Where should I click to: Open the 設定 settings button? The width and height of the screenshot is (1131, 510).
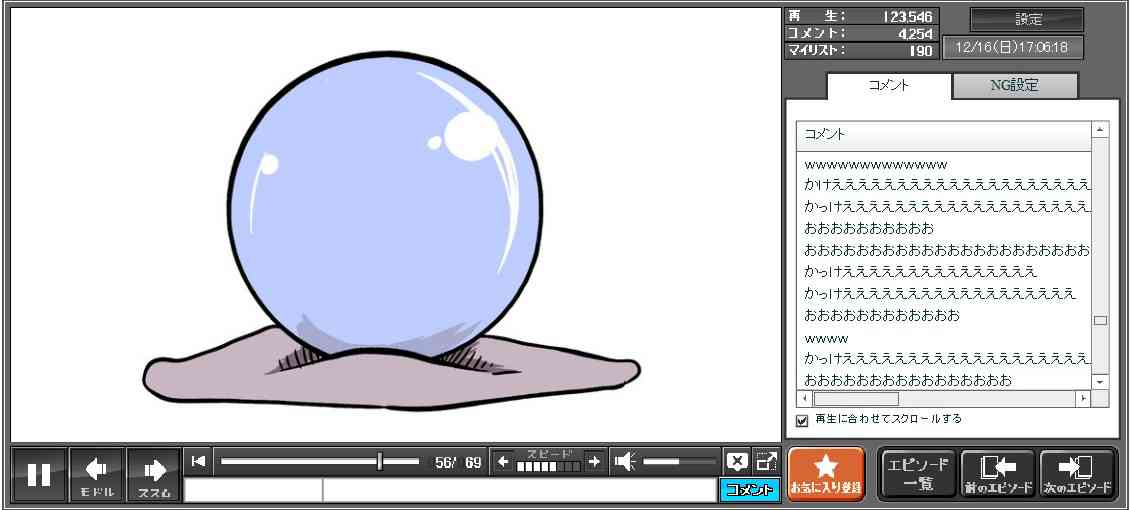point(1027,20)
